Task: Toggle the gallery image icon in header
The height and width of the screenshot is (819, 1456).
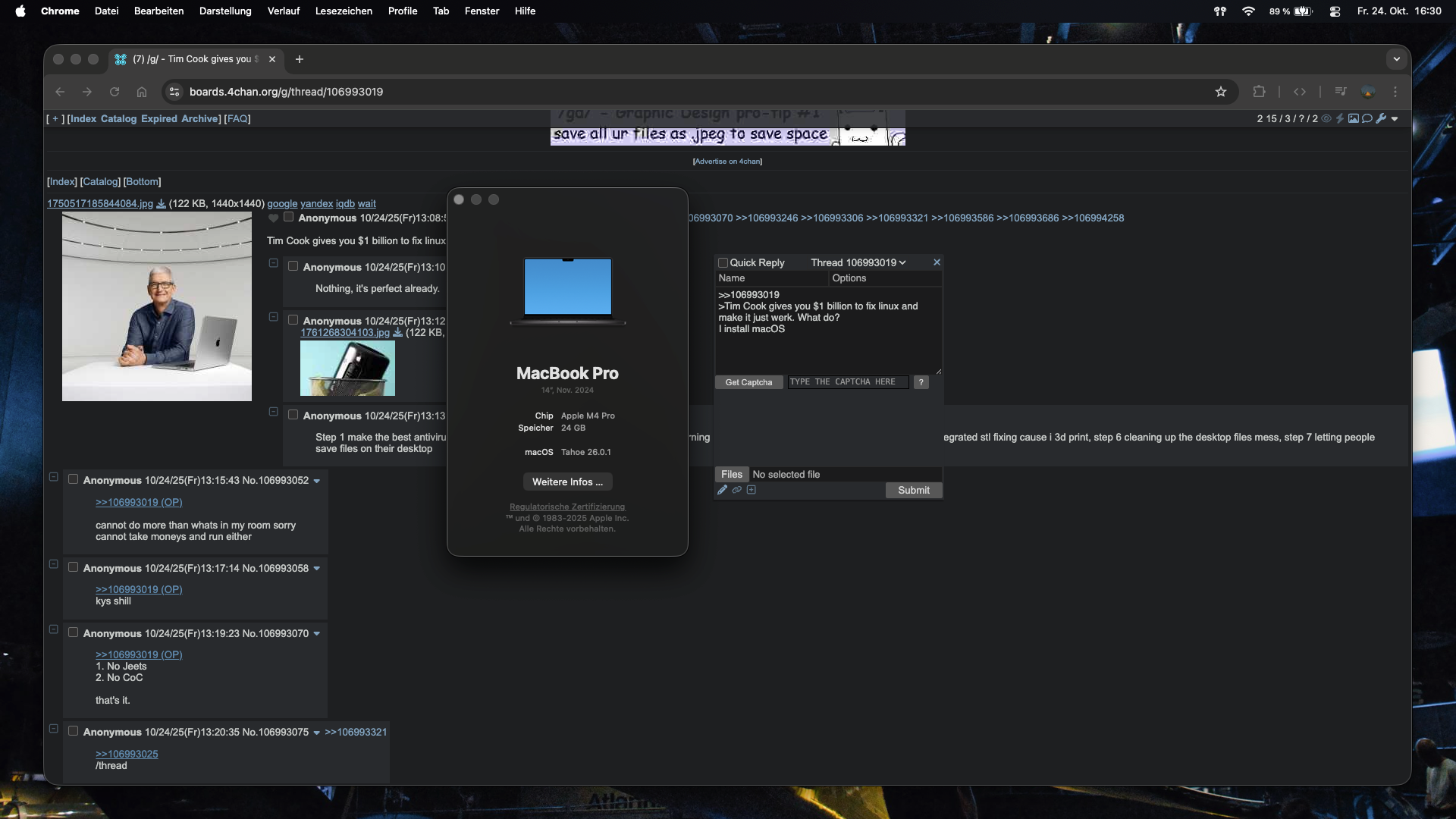Action: pyautogui.click(x=1353, y=118)
